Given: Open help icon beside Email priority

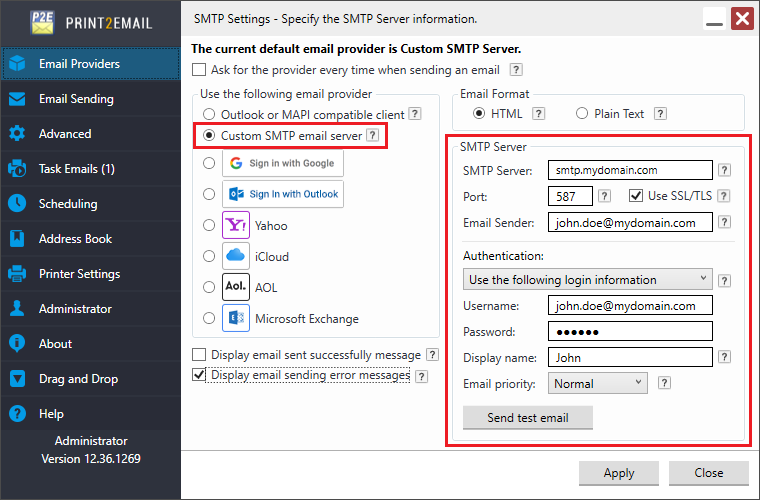Looking at the screenshot, I should click(664, 383).
